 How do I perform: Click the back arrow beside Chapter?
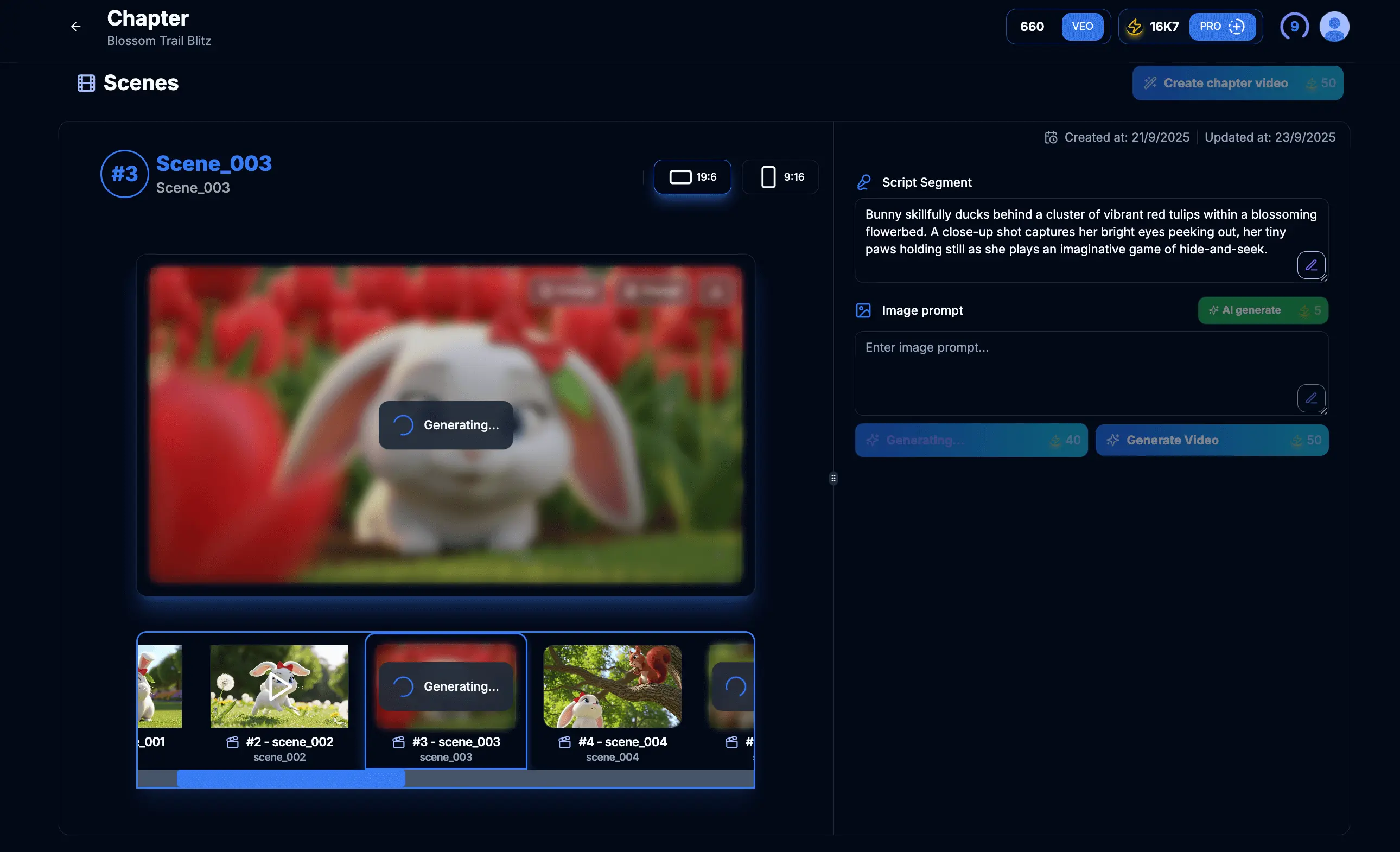click(x=75, y=26)
